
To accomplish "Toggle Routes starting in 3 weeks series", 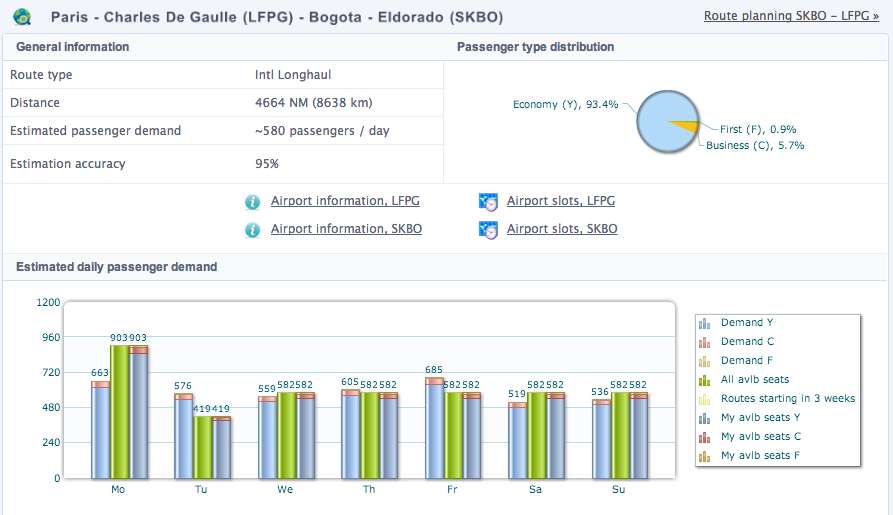I will (x=788, y=399).
